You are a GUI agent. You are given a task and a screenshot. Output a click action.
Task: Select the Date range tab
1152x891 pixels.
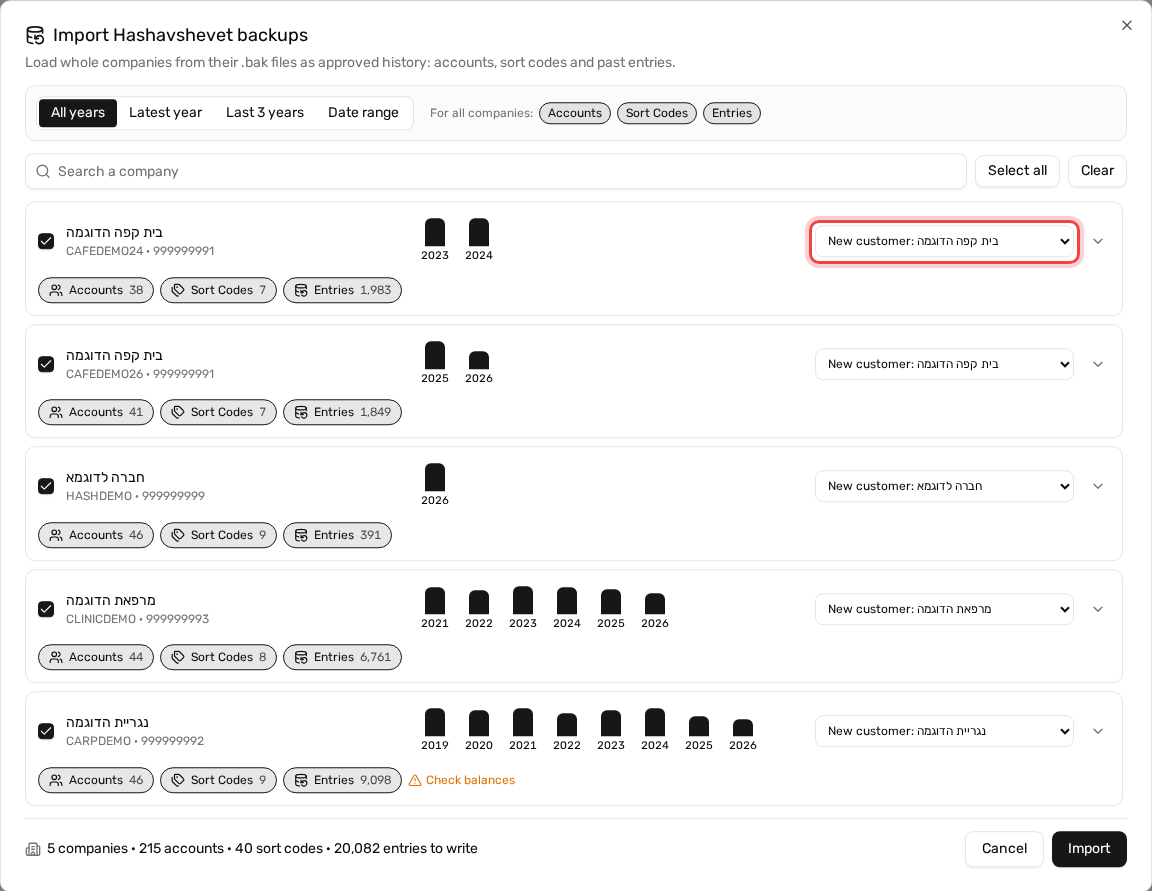coord(363,113)
